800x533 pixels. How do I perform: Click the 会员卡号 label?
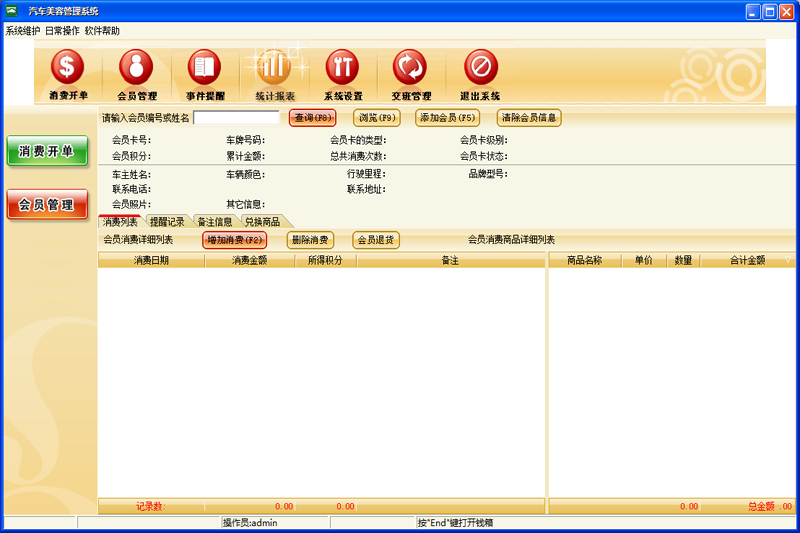[132, 140]
